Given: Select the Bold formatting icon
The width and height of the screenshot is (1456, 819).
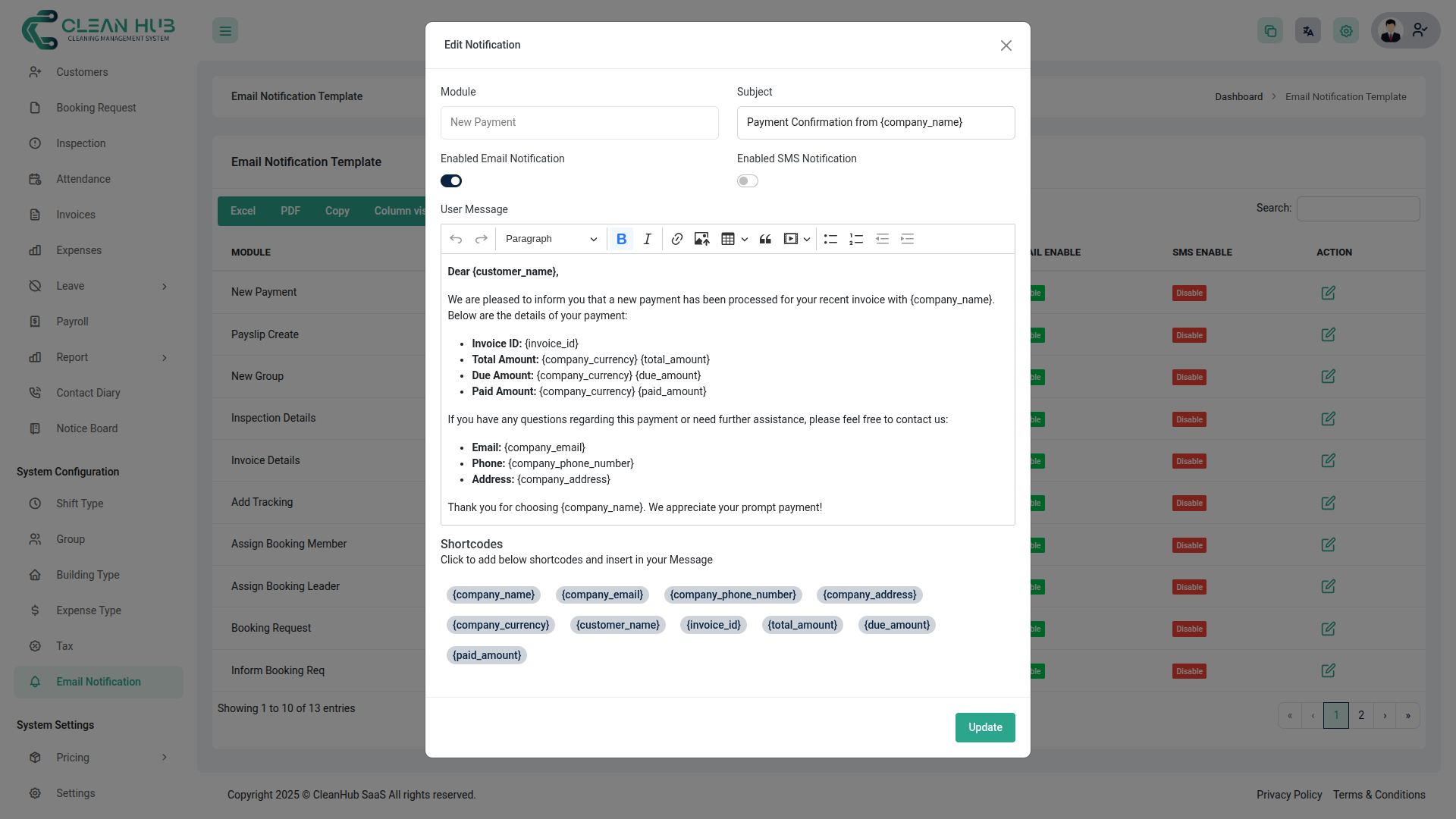Looking at the screenshot, I should coord(622,238).
